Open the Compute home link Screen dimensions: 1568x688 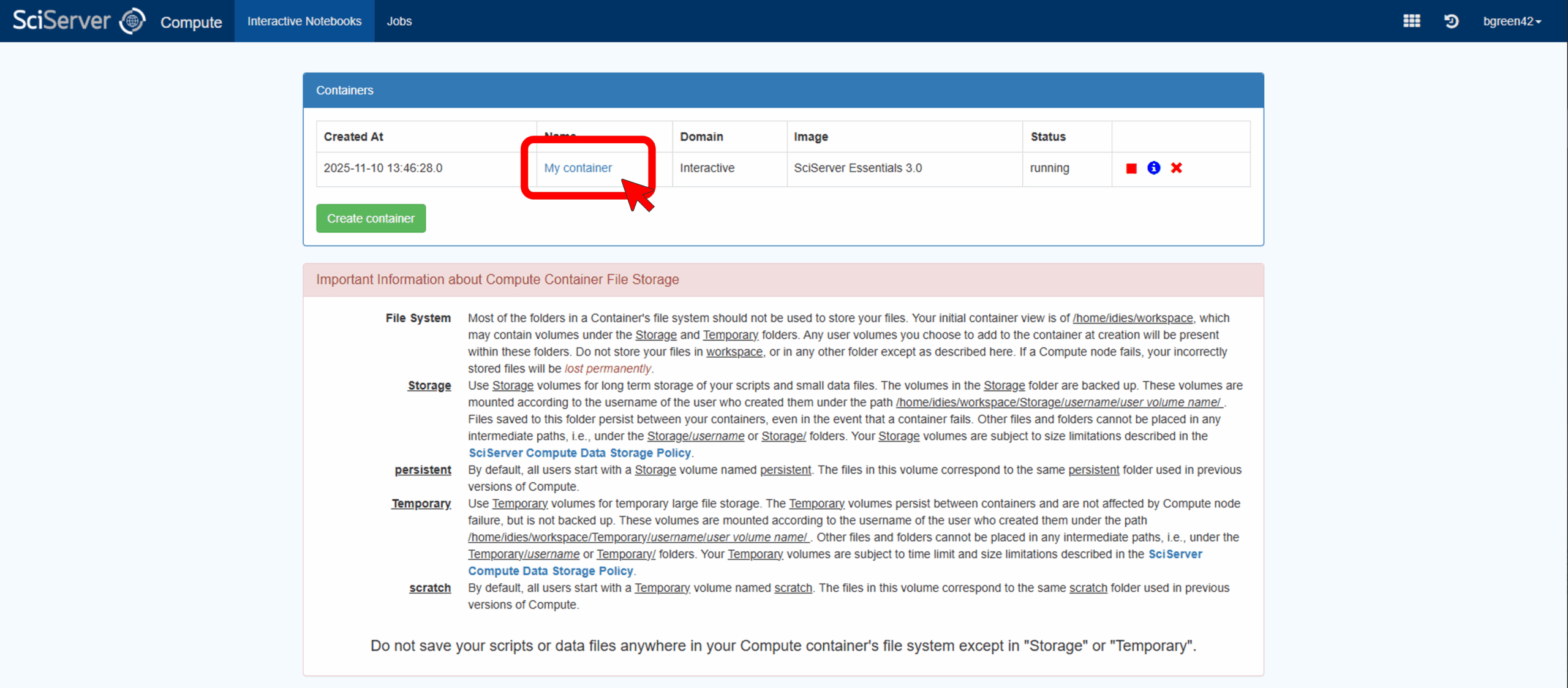pos(191,23)
